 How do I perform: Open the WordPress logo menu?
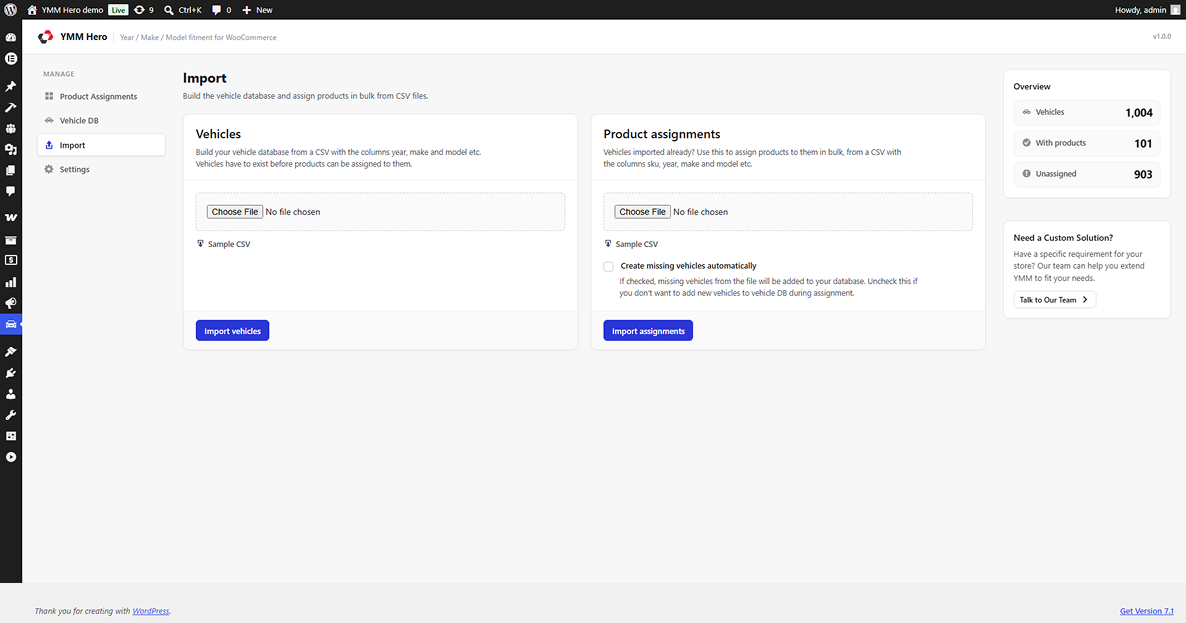click(11, 10)
